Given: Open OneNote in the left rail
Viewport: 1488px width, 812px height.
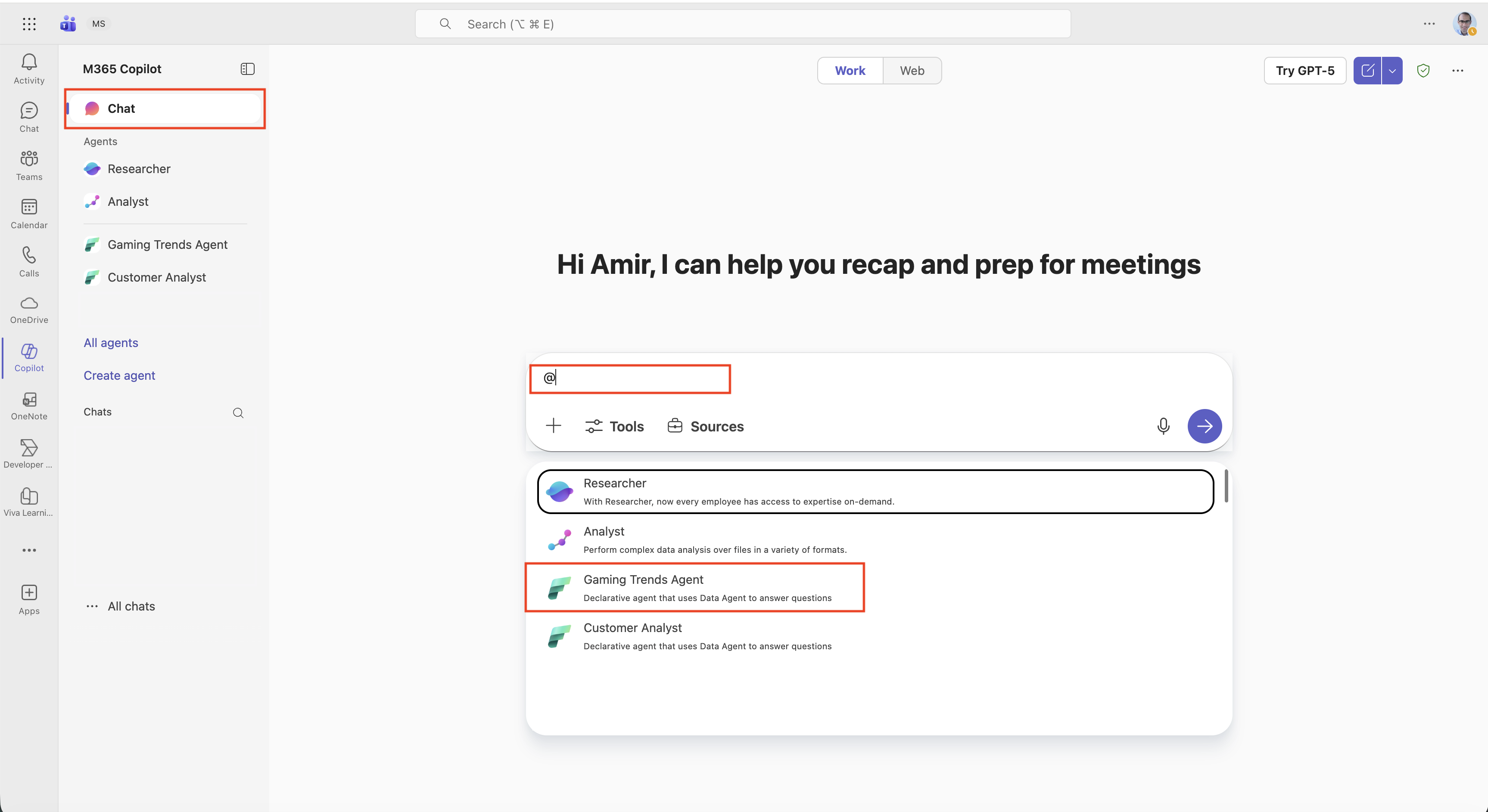Looking at the screenshot, I should coord(29,406).
